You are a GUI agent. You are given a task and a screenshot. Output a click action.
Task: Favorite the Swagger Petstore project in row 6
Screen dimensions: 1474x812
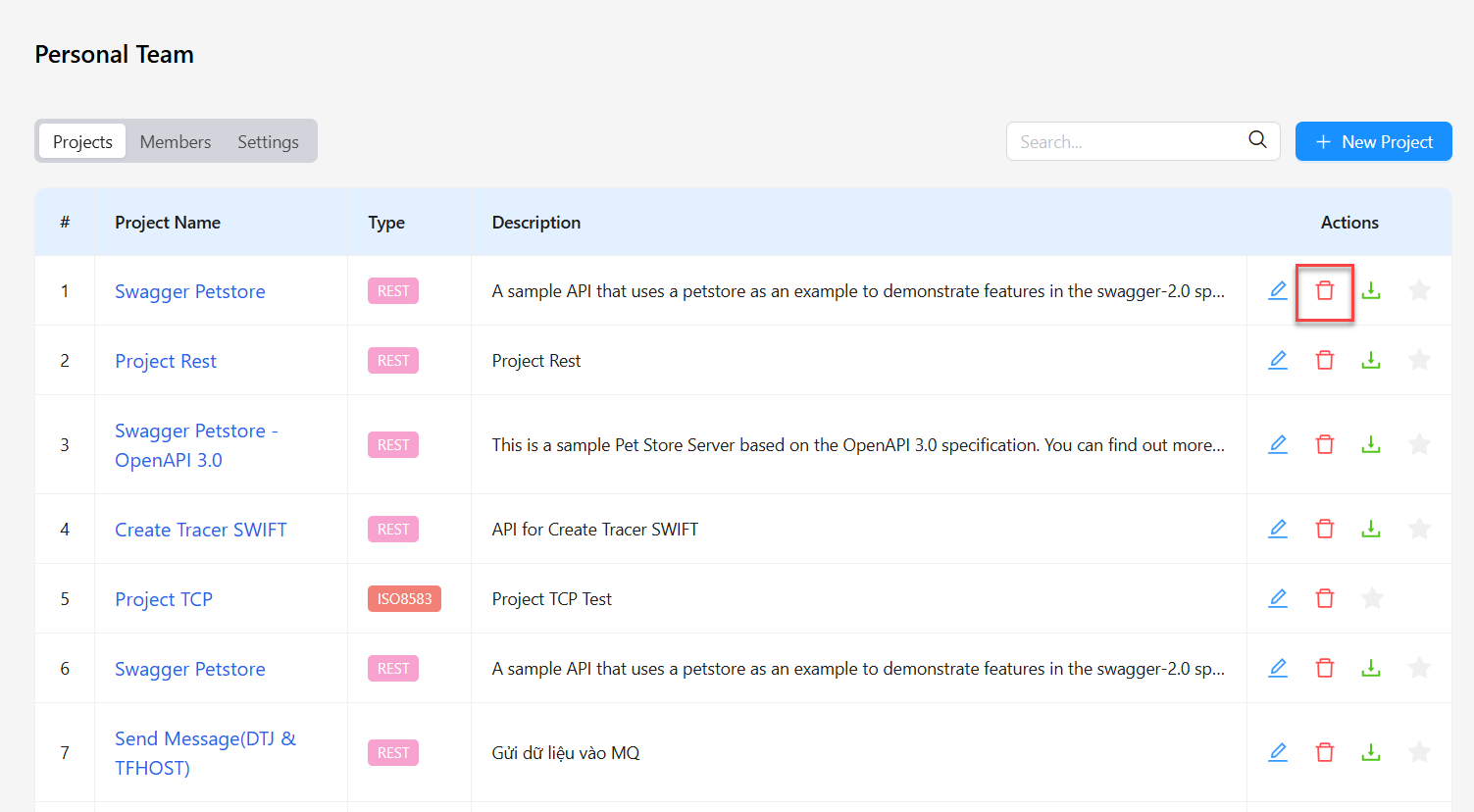(1419, 668)
